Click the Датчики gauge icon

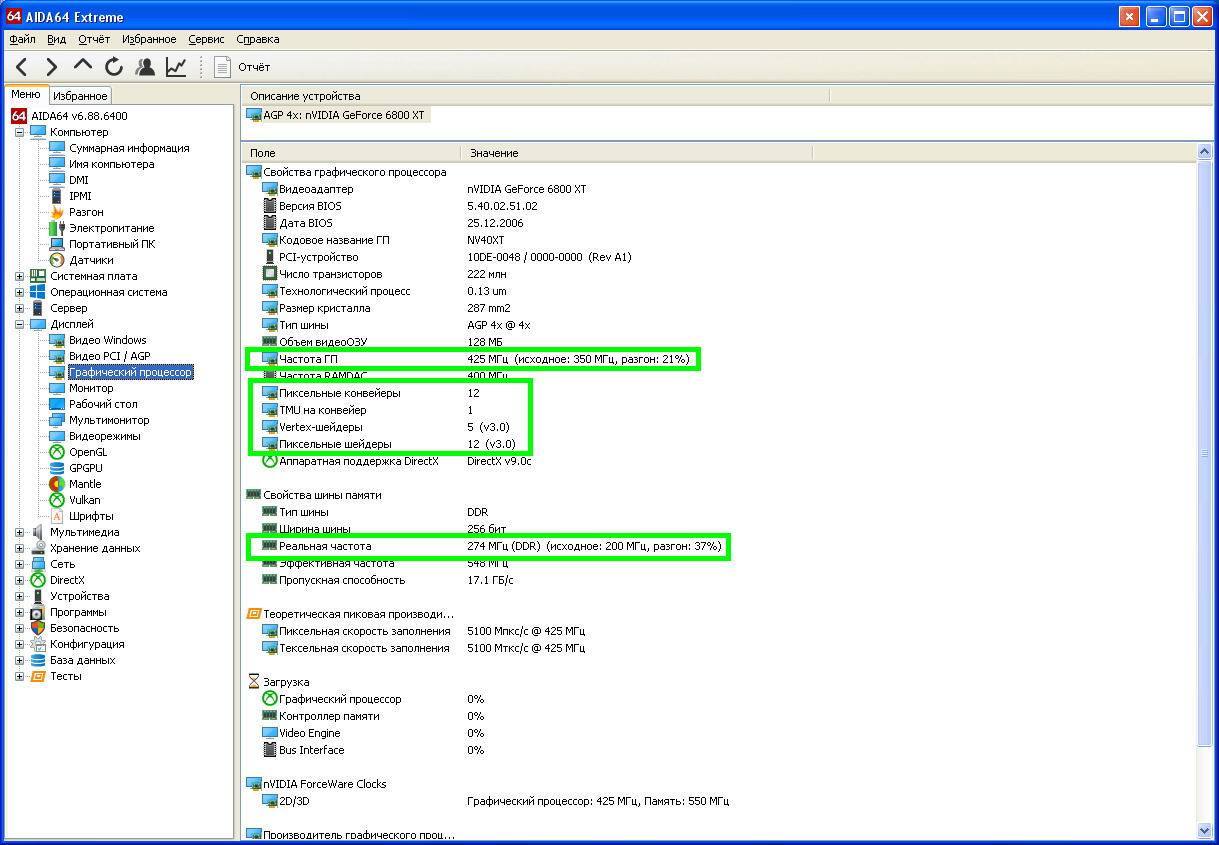click(x=57, y=260)
